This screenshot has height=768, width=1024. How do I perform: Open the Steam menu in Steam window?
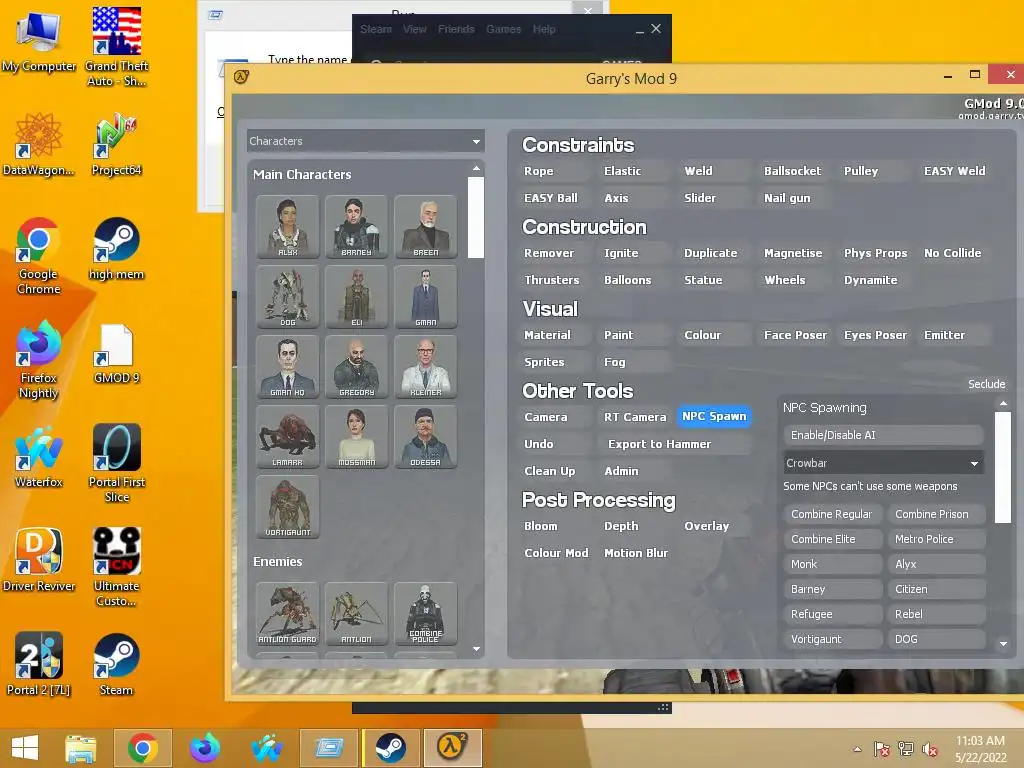click(x=376, y=29)
